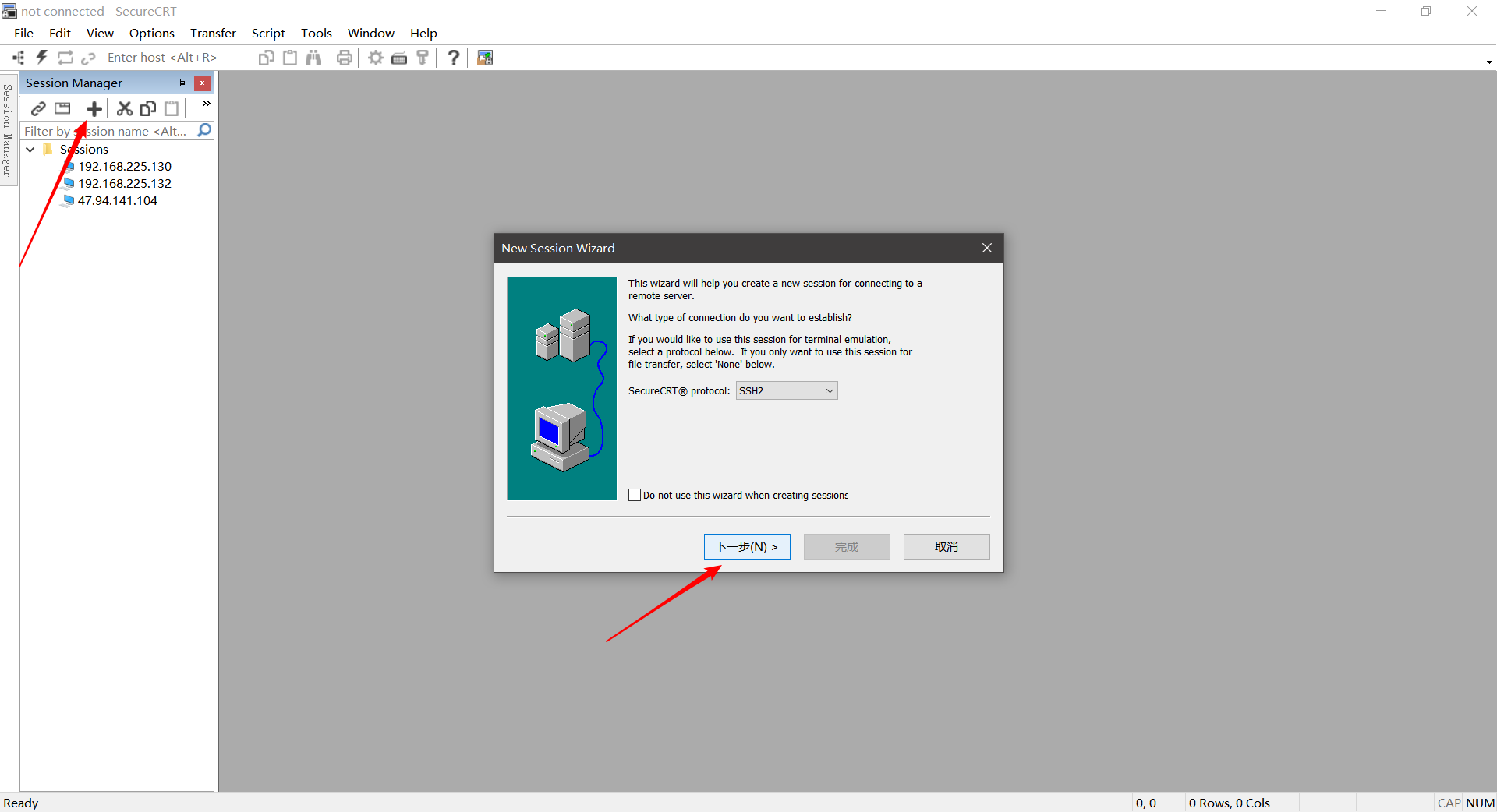Click the Session Manager toolbar icon

(x=19, y=58)
